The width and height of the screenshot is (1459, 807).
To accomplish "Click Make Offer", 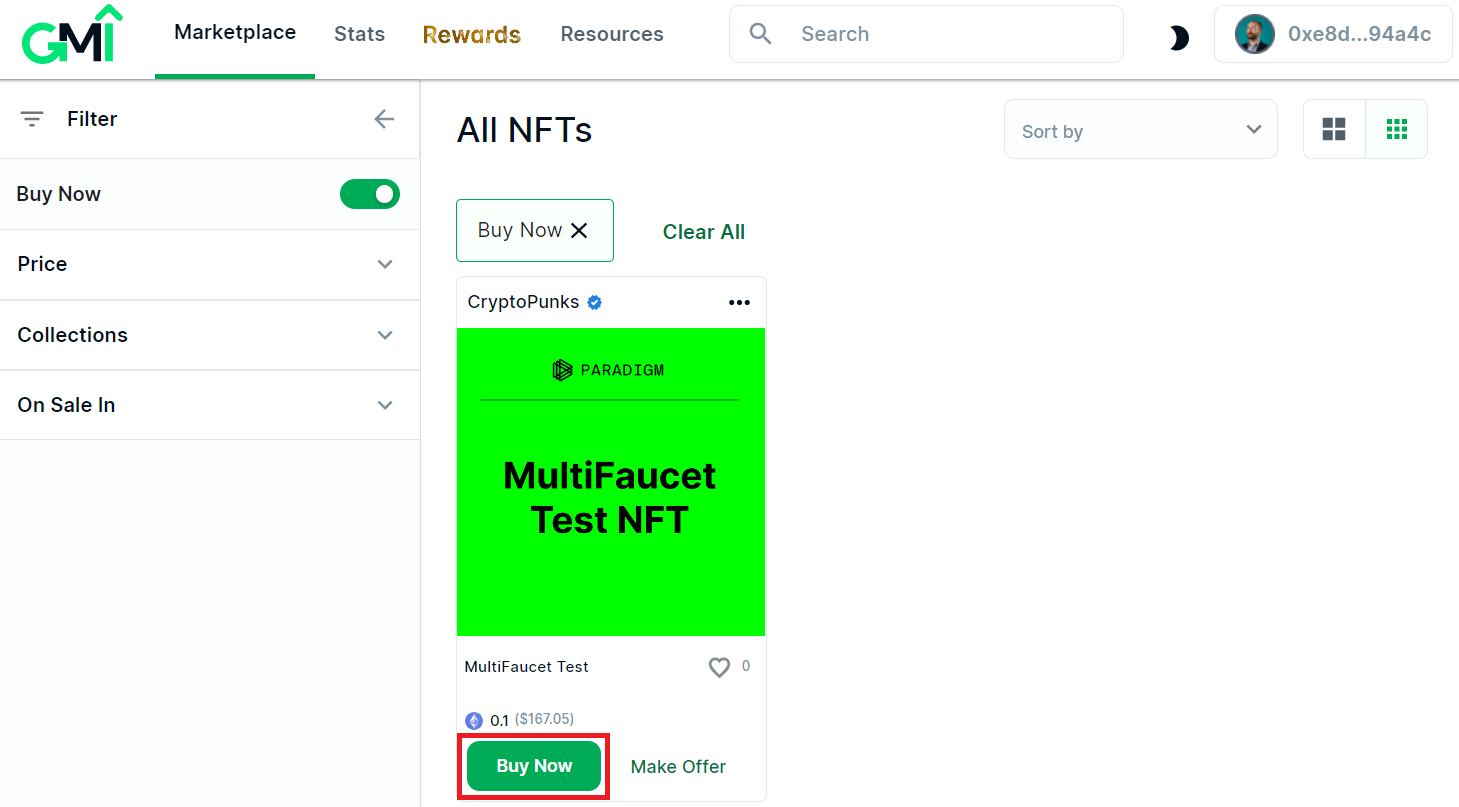I will (678, 767).
